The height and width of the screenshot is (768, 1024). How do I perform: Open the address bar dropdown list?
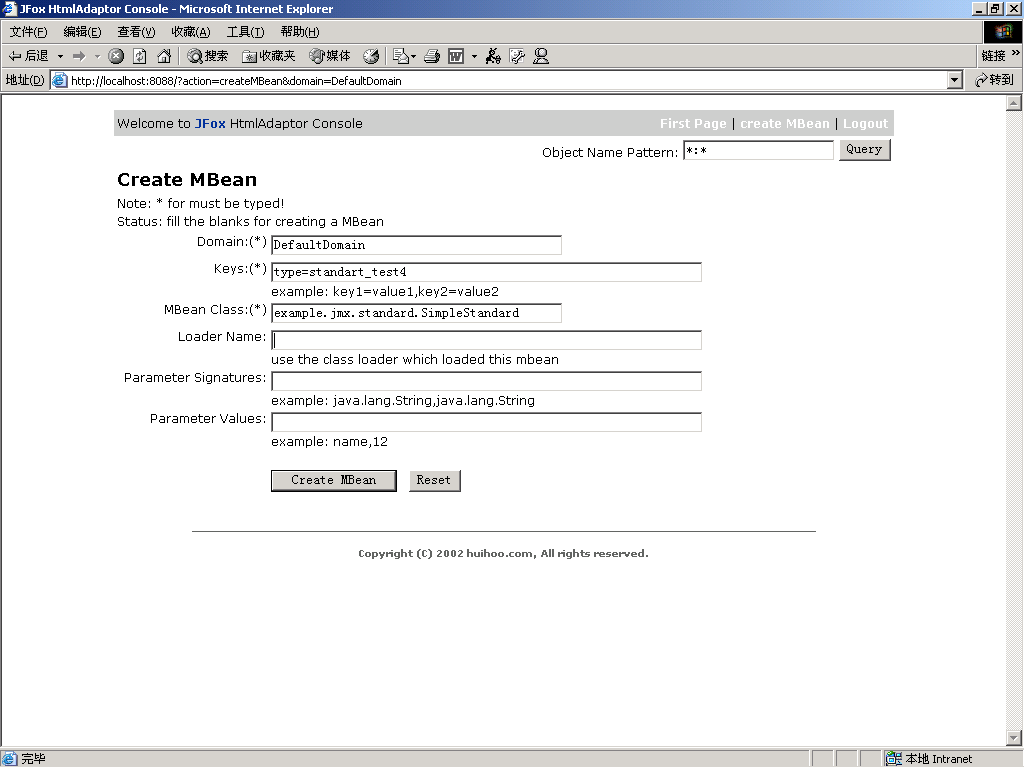[x=955, y=80]
